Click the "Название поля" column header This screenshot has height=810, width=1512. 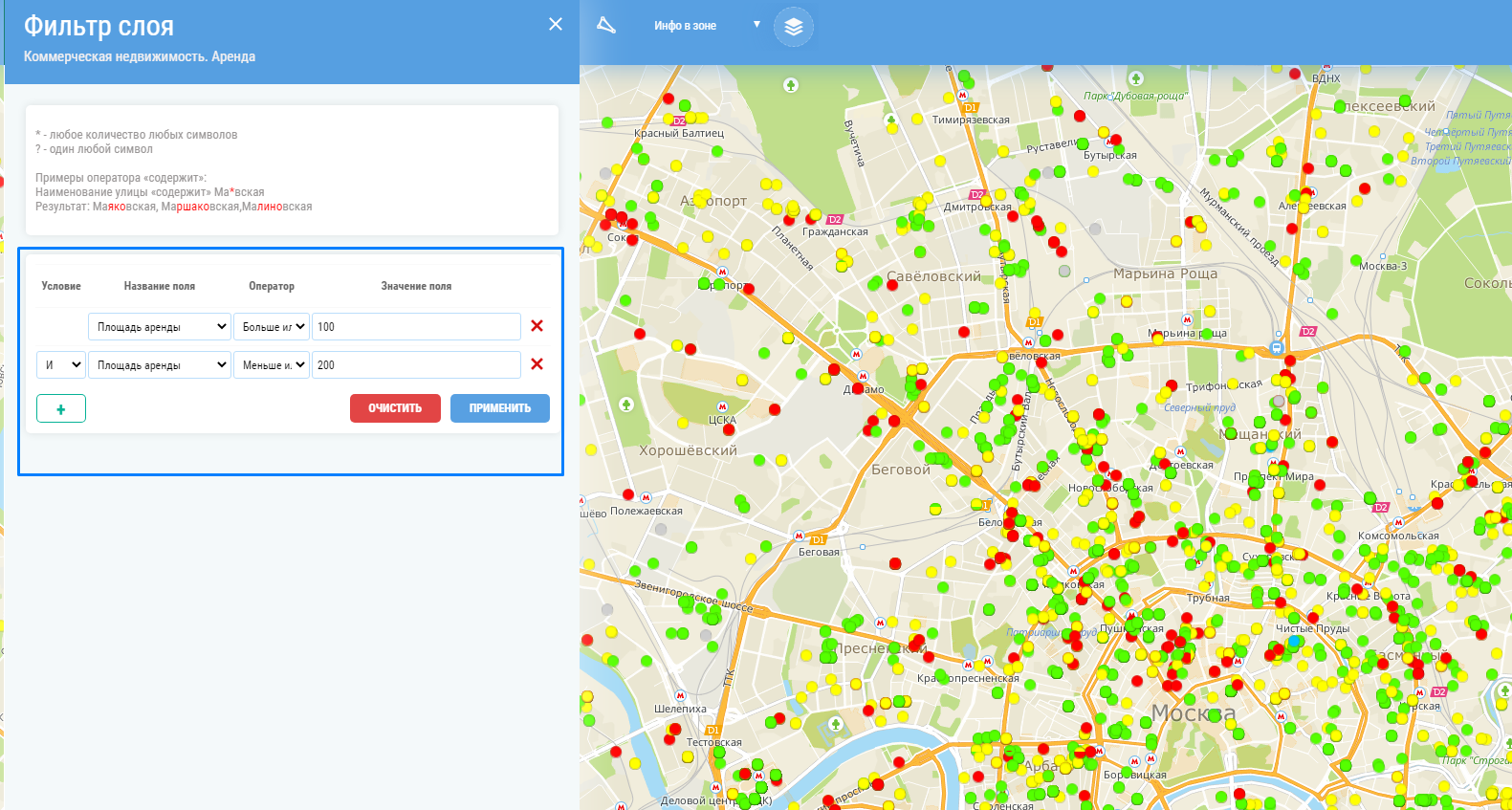[160, 286]
